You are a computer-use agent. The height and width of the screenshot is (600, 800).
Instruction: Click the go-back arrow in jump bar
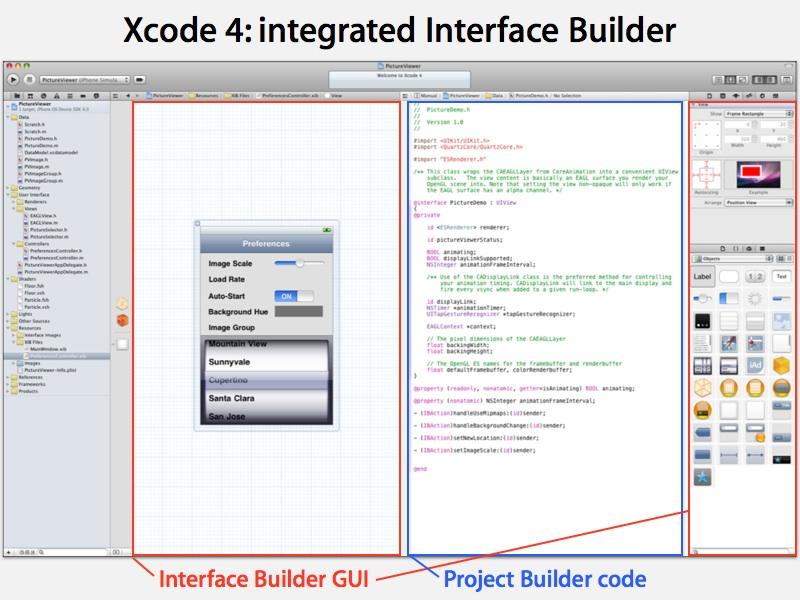[x=128, y=96]
